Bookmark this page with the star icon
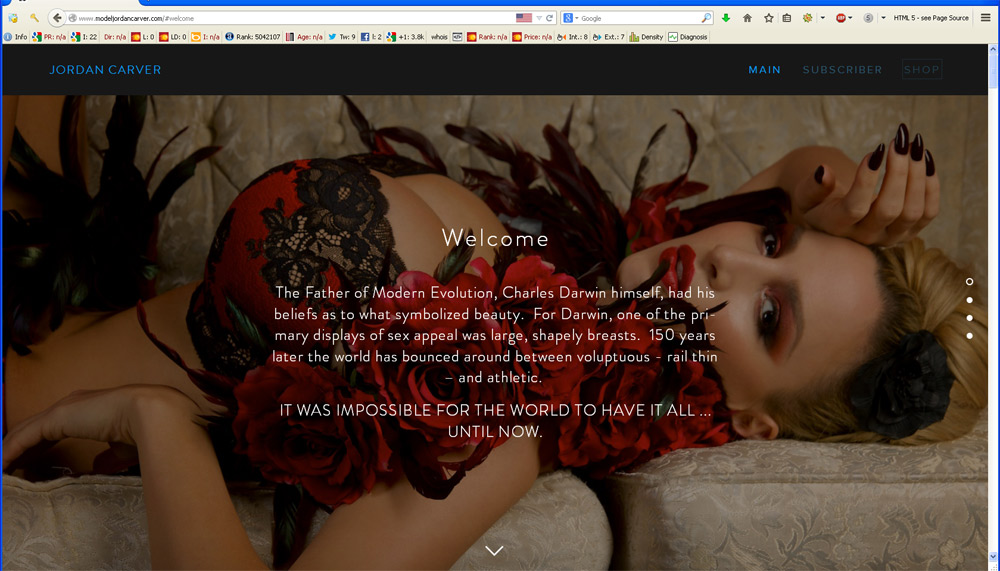This screenshot has height=571, width=1000. tap(768, 18)
